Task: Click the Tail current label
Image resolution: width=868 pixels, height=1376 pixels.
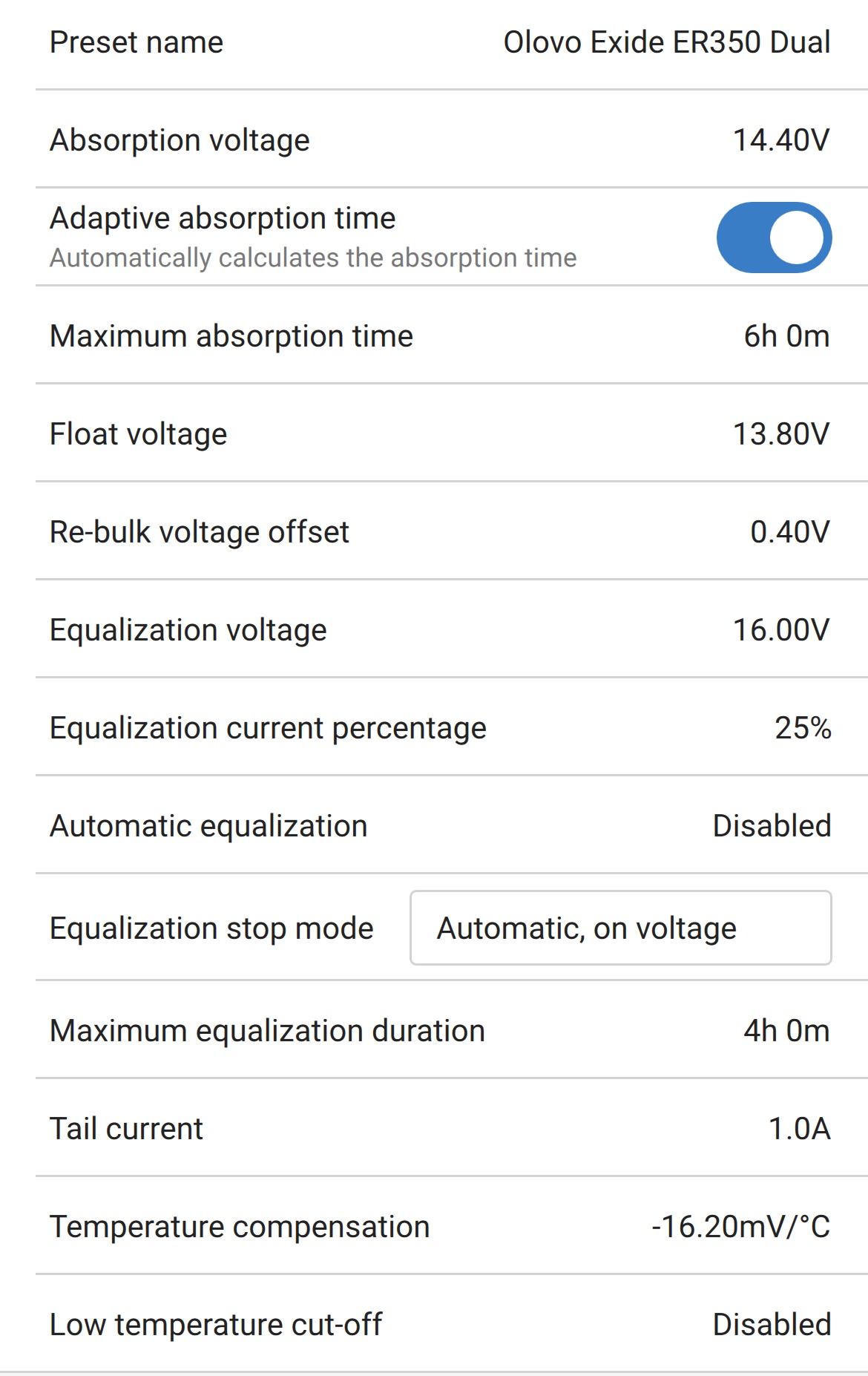Action: click(126, 1129)
